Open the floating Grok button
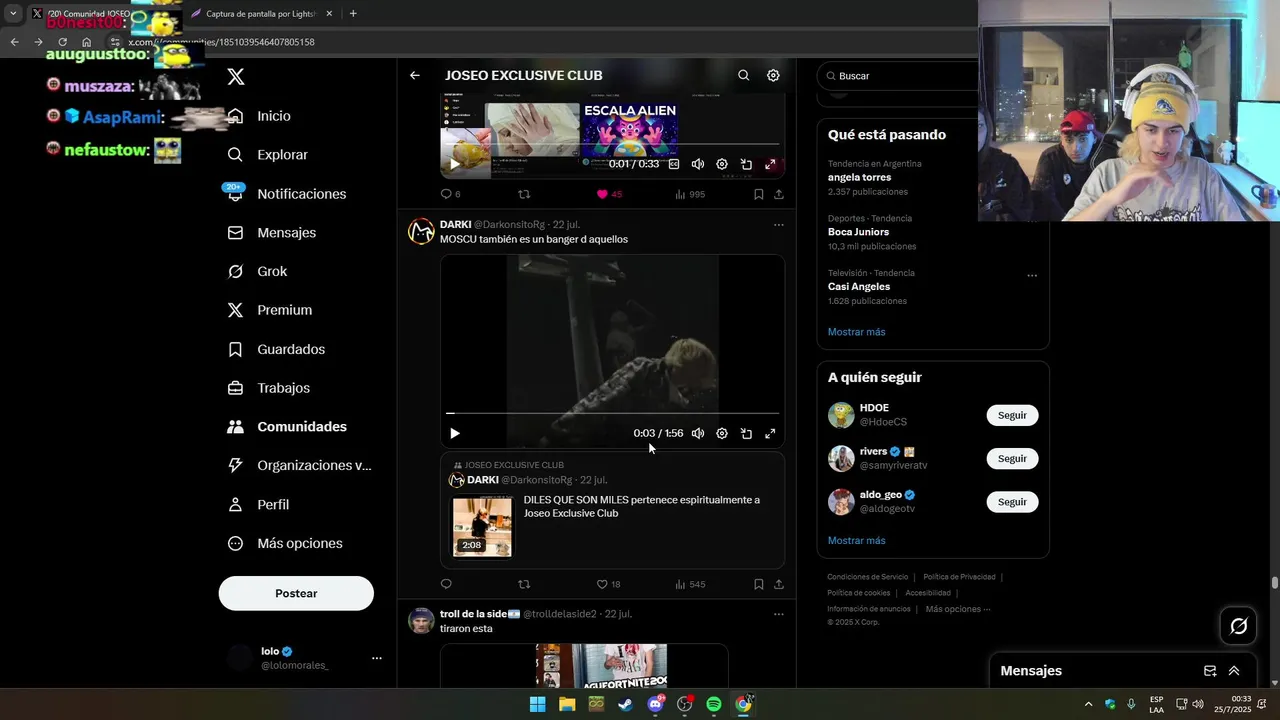 point(1239,626)
